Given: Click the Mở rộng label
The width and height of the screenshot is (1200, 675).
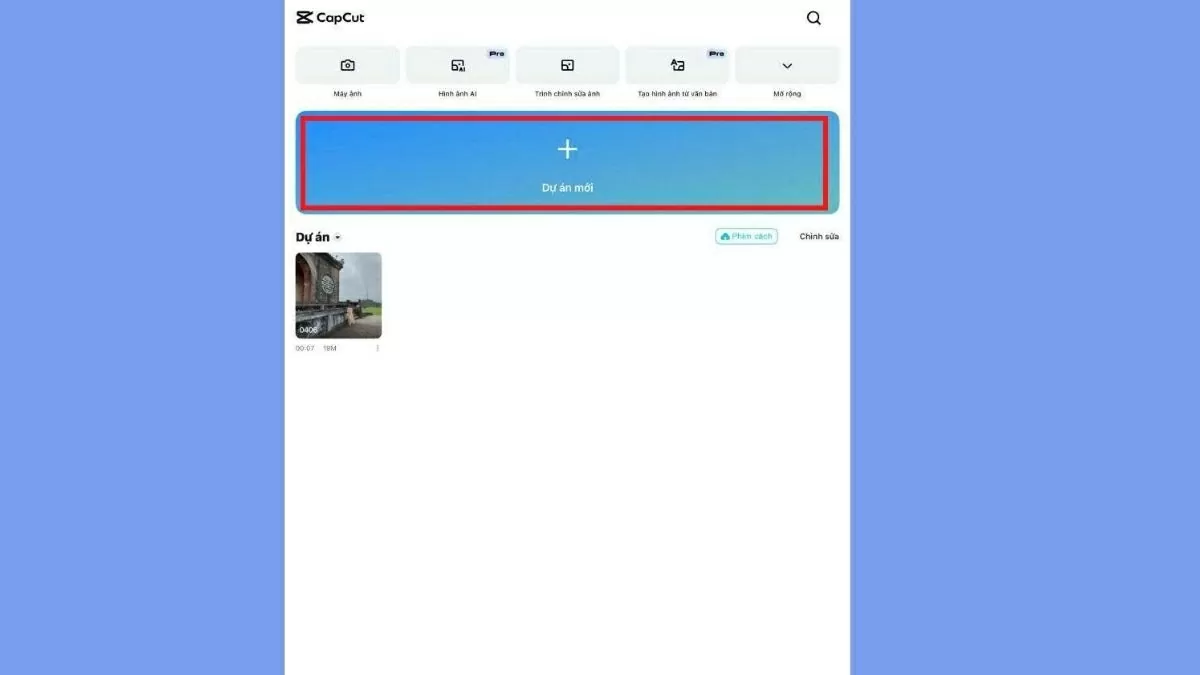Looking at the screenshot, I should pyautogui.click(x=787, y=94).
